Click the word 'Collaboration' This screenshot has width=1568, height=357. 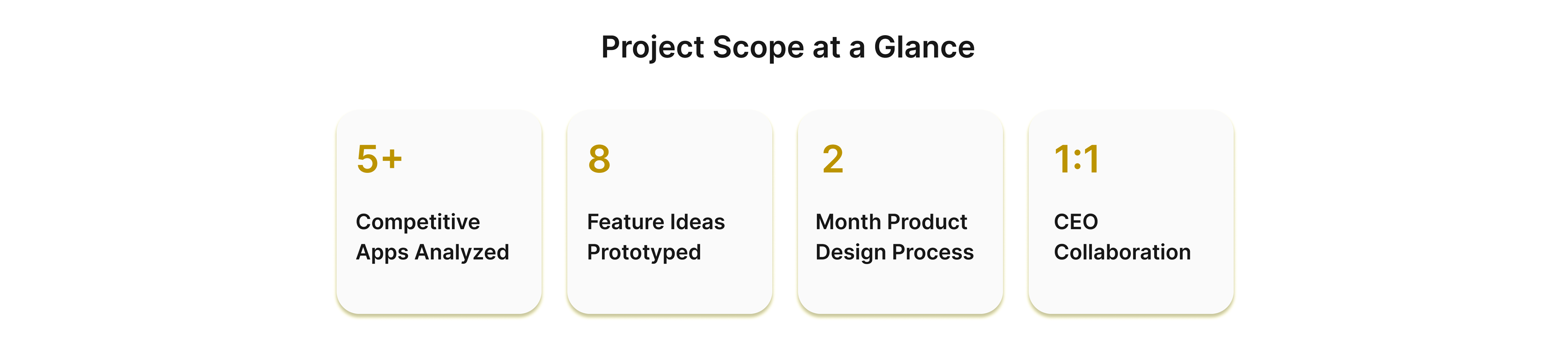coord(1122,252)
